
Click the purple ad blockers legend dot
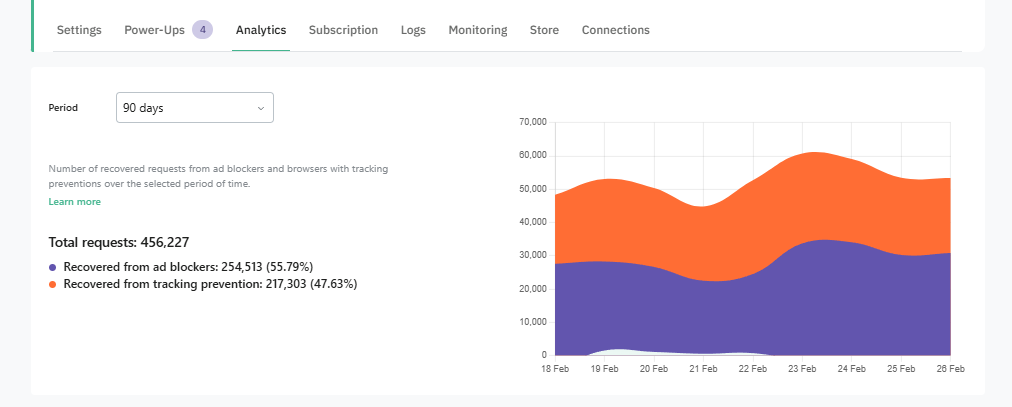(x=53, y=268)
